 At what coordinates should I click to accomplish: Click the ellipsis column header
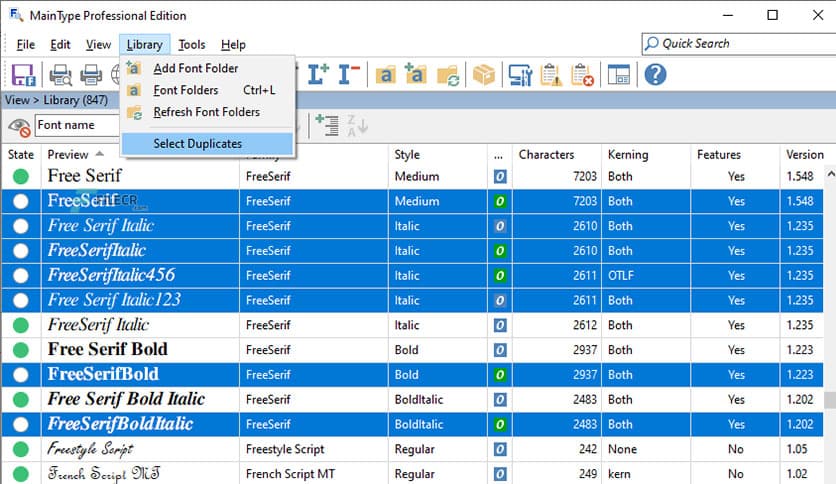click(x=500, y=155)
